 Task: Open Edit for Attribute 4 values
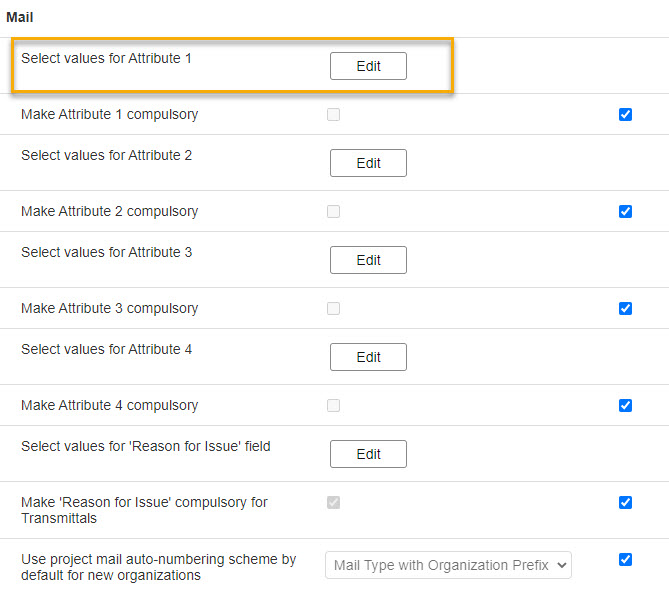(x=368, y=357)
